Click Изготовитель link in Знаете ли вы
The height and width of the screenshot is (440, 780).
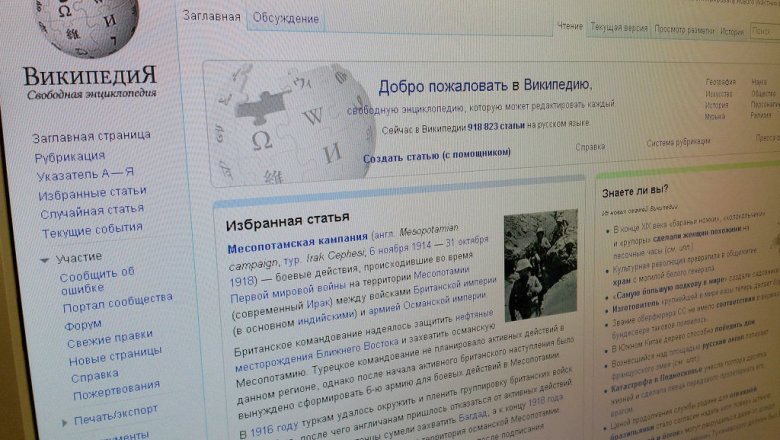[636, 307]
